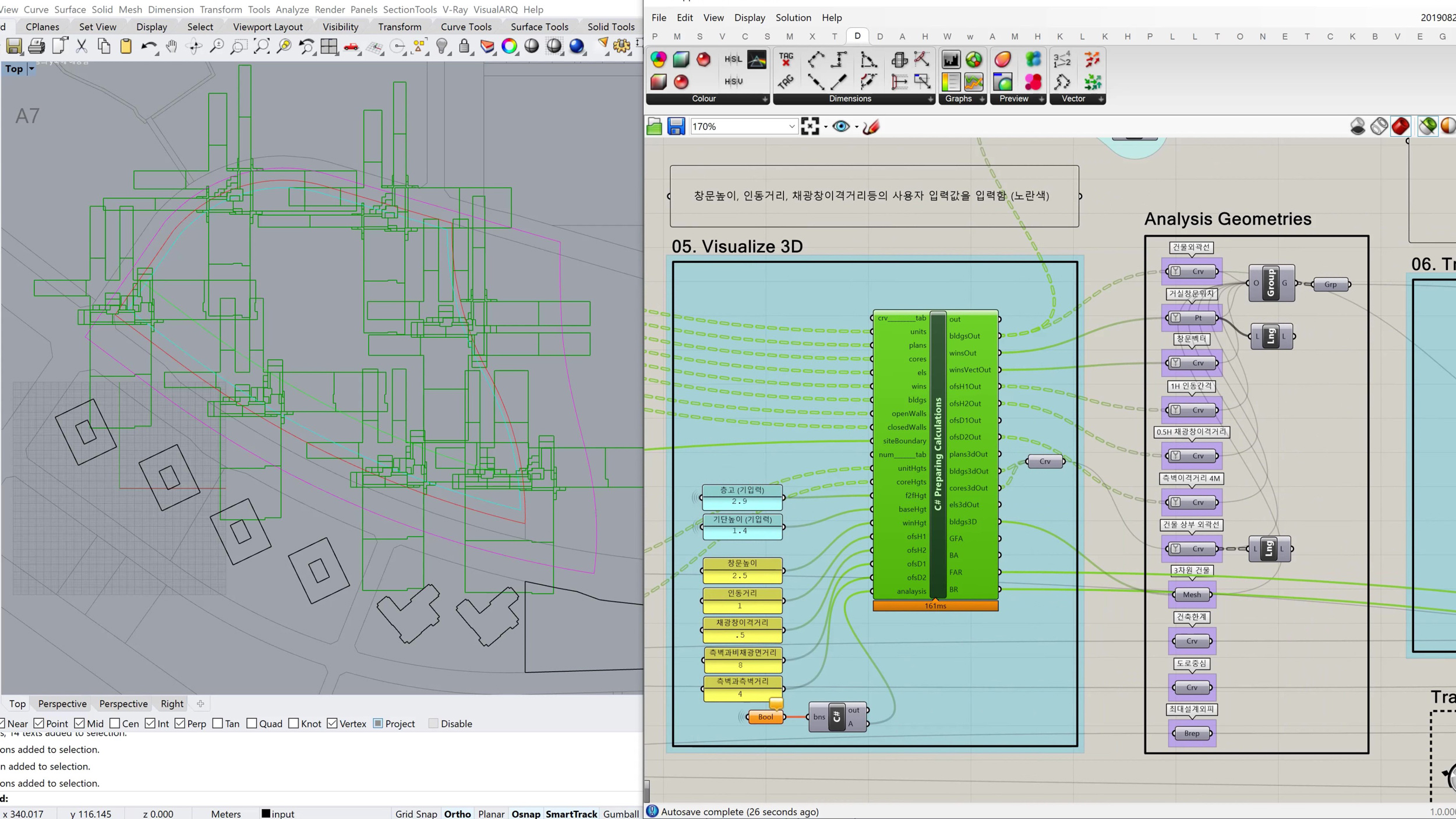
Task: Open the Top viewport dropdown arrow
Action: pyautogui.click(x=32, y=69)
